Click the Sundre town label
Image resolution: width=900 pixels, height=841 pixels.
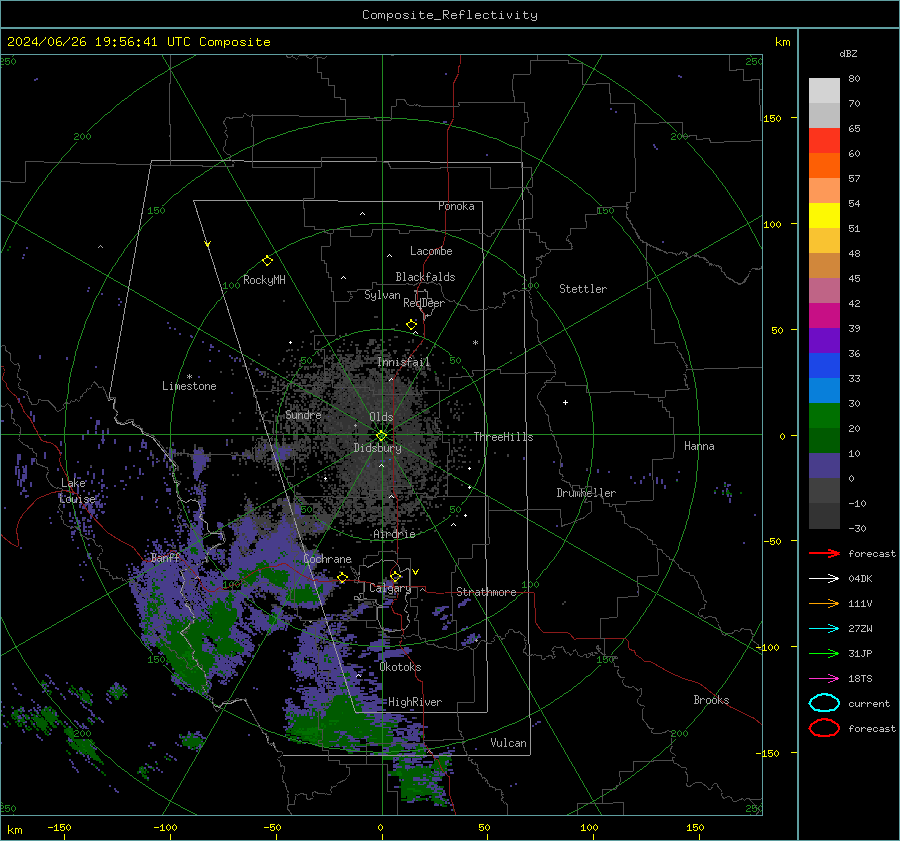pos(303,415)
